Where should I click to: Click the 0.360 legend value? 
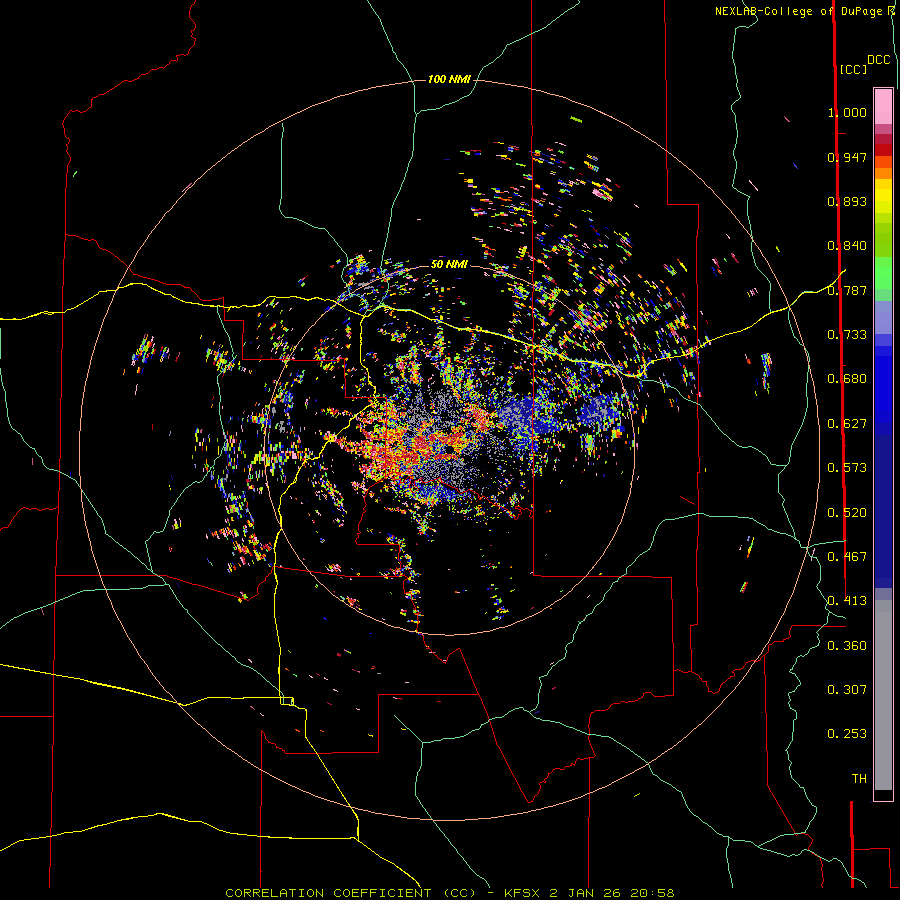847,646
